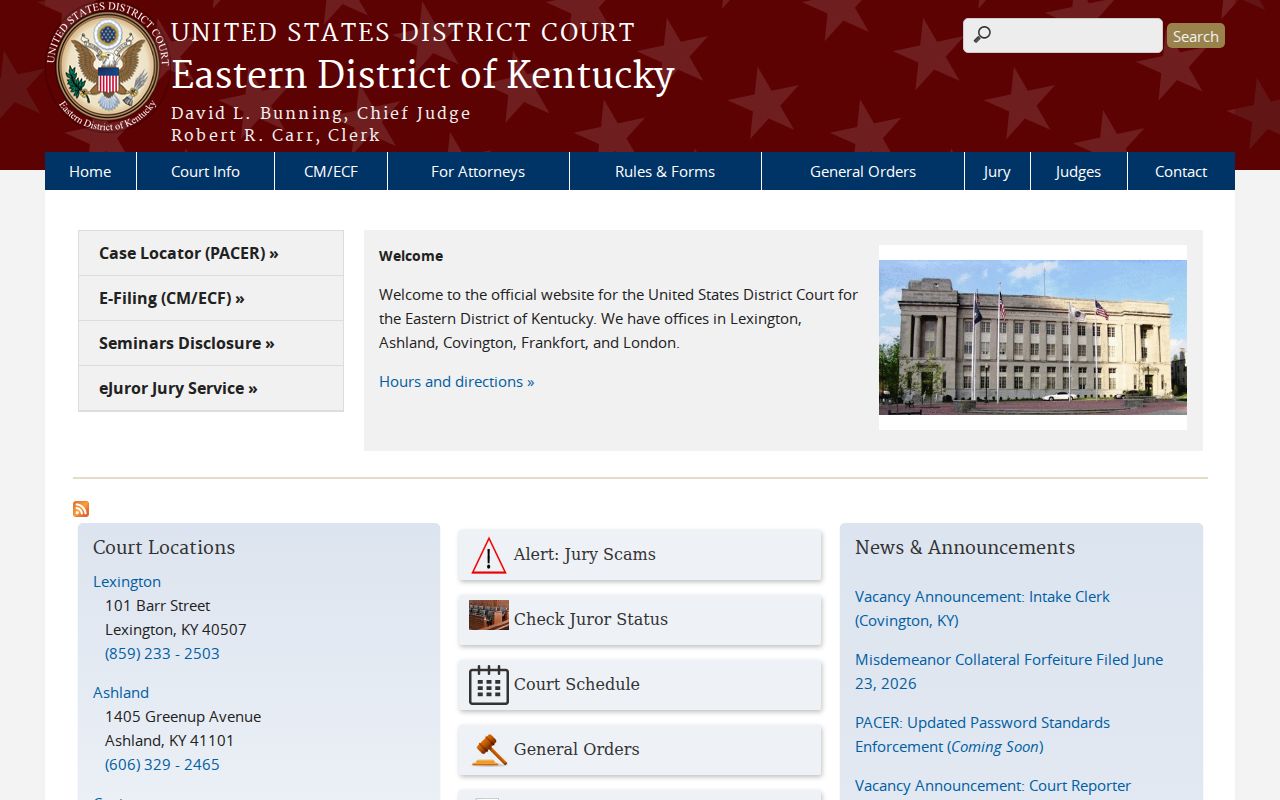Open the Lexington location link
The width and height of the screenshot is (1280, 800).
click(x=127, y=581)
